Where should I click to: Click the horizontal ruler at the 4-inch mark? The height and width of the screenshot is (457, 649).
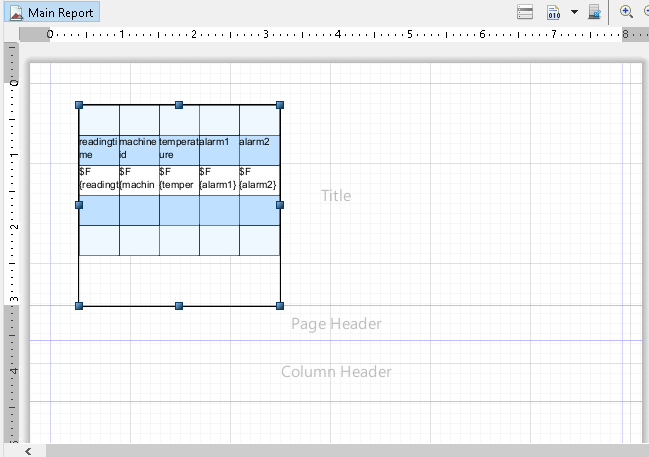click(x=338, y=34)
